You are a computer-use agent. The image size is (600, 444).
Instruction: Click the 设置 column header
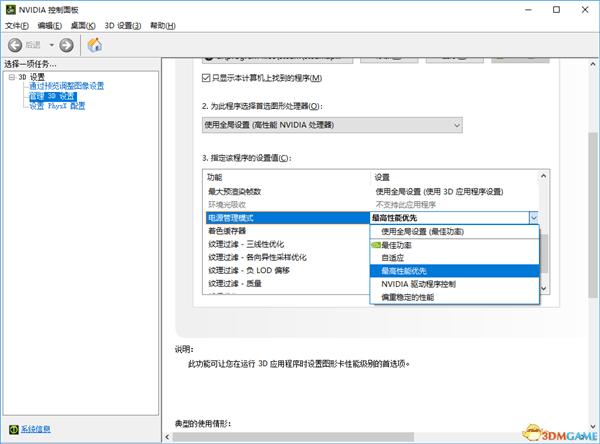click(455, 177)
